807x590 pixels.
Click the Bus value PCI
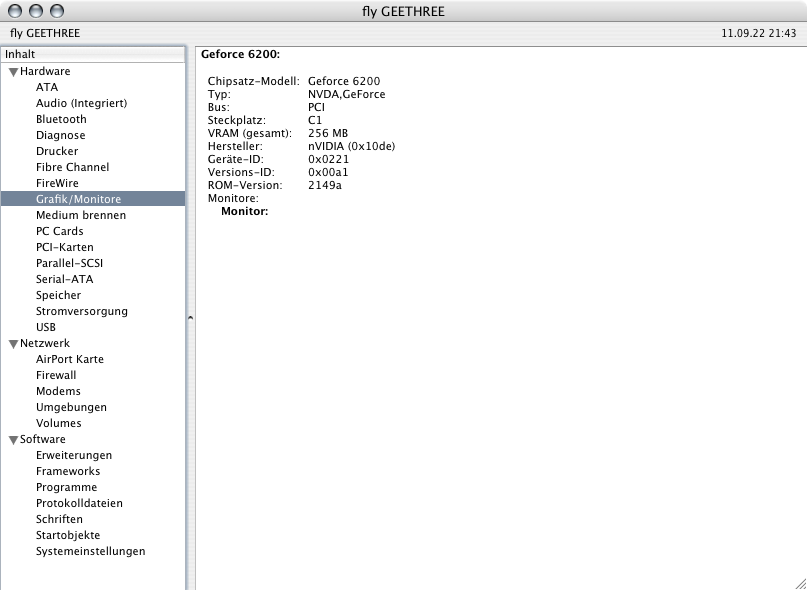(317, 107)
